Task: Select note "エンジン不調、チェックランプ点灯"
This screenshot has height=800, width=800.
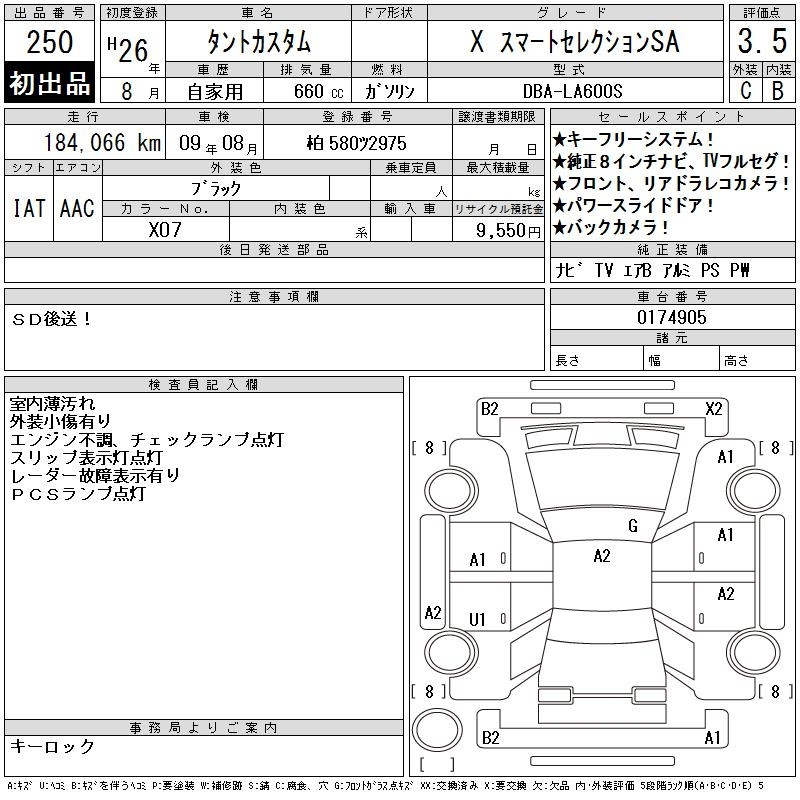Action: pos(147,440)
